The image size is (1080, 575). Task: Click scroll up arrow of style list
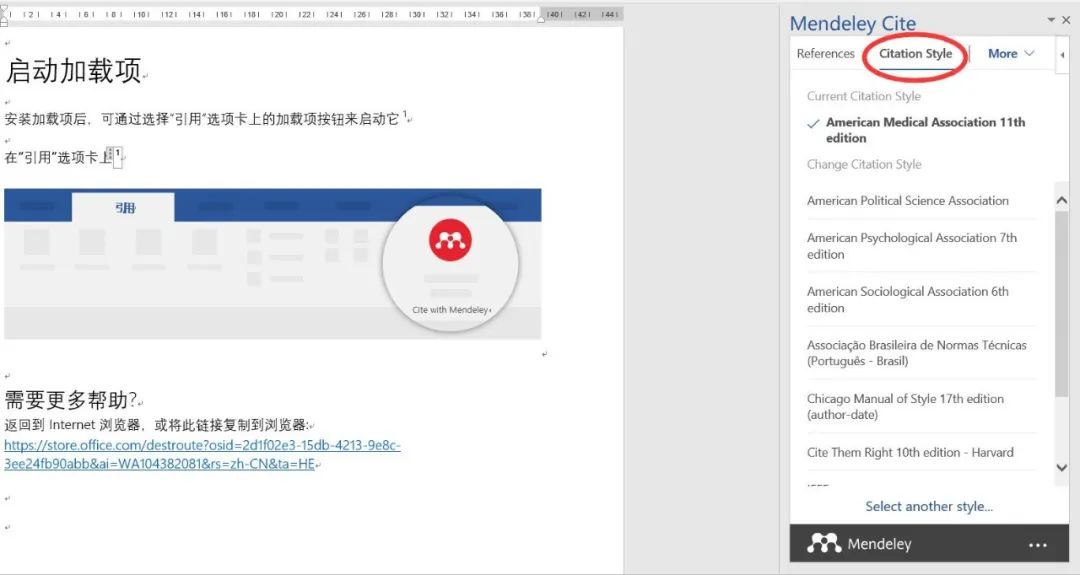[1061, 200]
